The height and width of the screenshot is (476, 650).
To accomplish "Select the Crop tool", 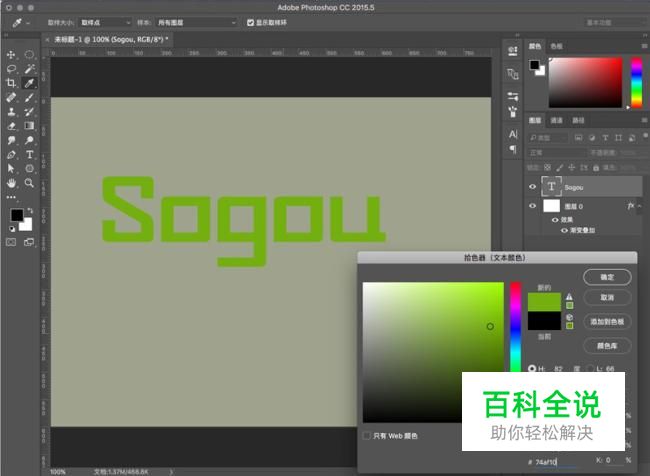I will 11,83.
